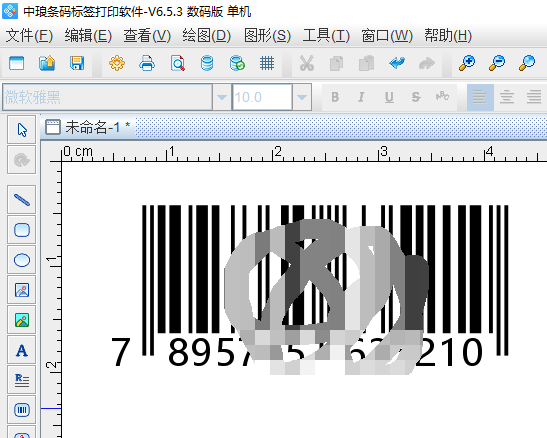Screen dimensions: 547x438
Task: Toggle strikethrough S formatting
Action: click(416, 97)
